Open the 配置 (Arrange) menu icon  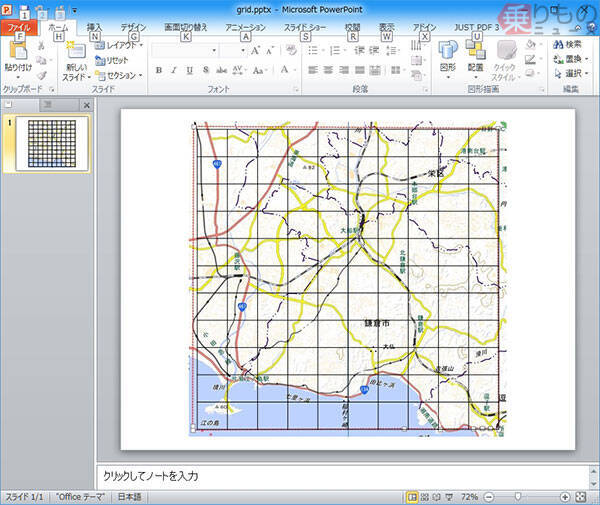[x=475, y=50]
